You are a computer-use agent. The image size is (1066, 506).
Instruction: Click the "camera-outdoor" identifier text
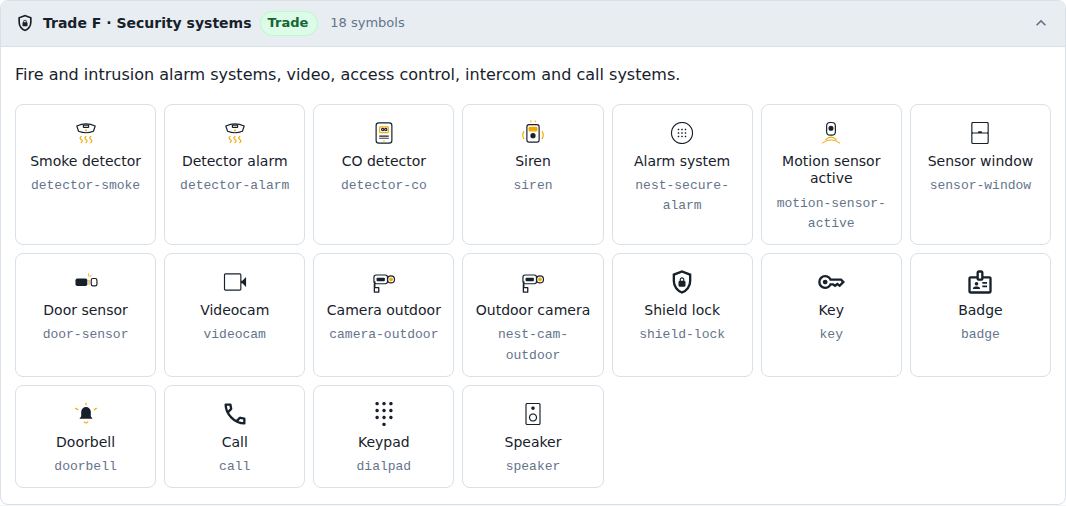click(x=383, y=334)
